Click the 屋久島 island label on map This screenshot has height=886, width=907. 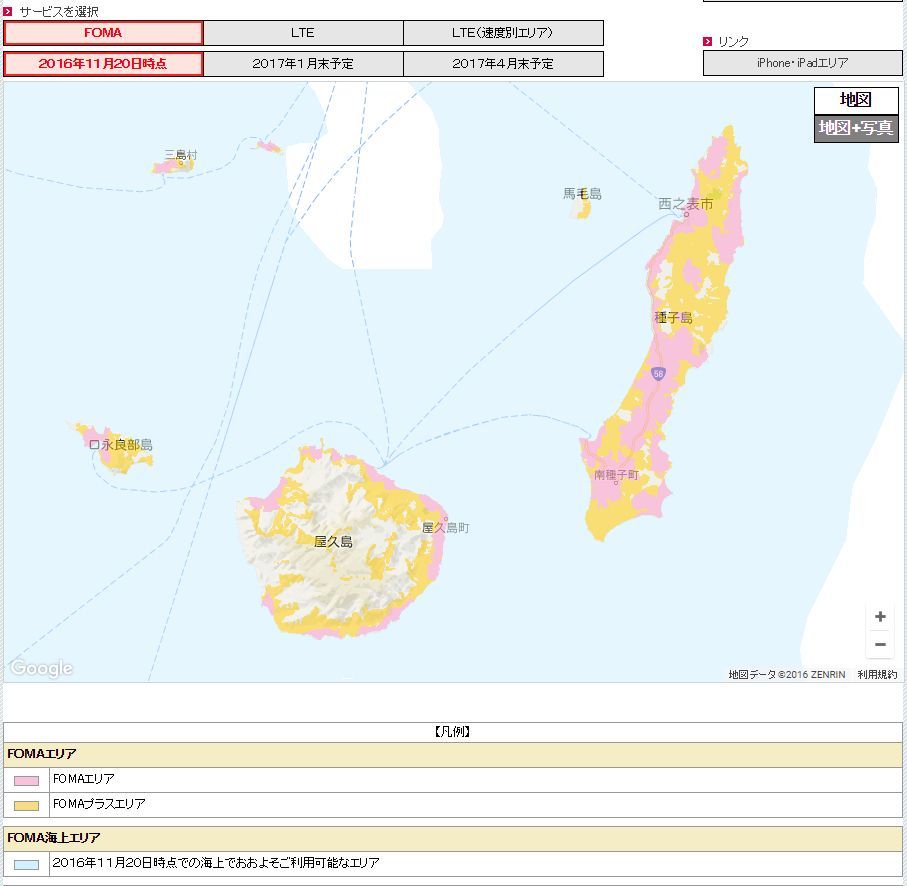[x=333, y=542]
